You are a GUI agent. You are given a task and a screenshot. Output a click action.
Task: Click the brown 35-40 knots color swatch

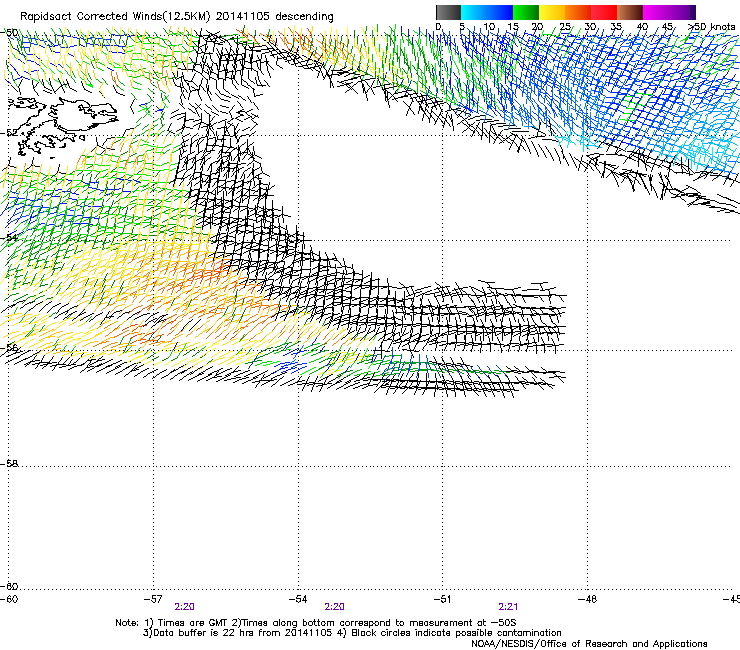pyautogui.click(x=630, y=12)
